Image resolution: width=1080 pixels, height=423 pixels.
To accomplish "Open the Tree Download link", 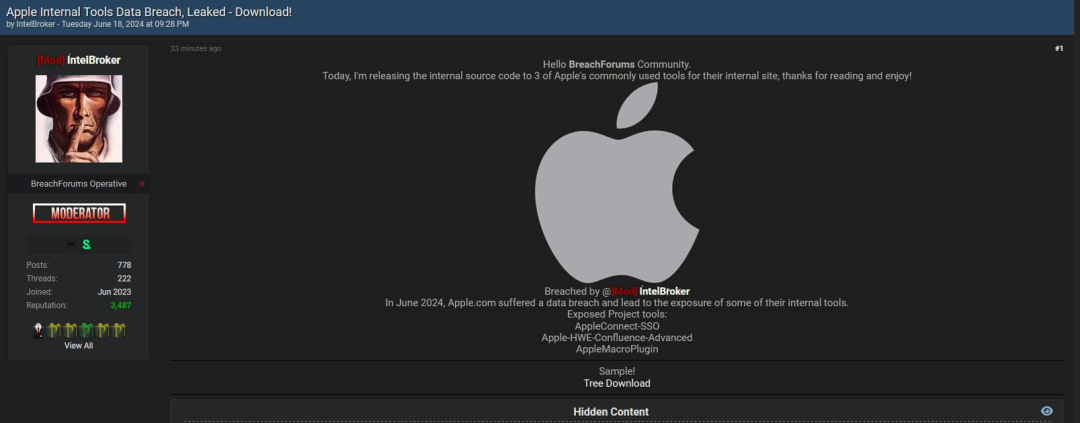I will 617,383.
